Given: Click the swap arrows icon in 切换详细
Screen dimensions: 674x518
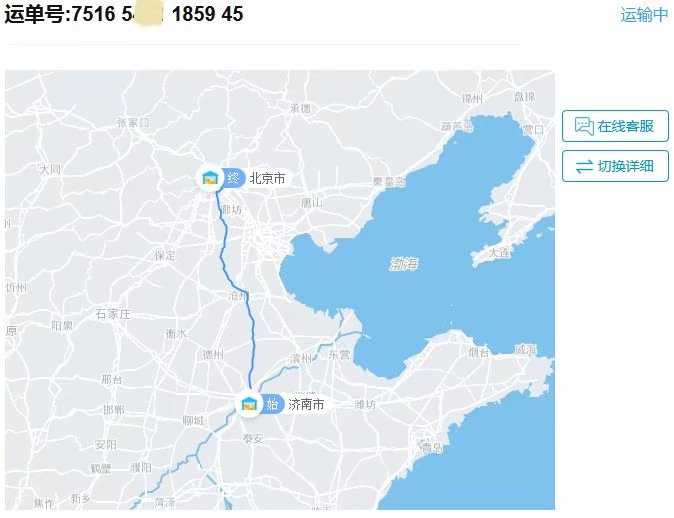Looking at the screenshot, I should click(x=584, y=166).
